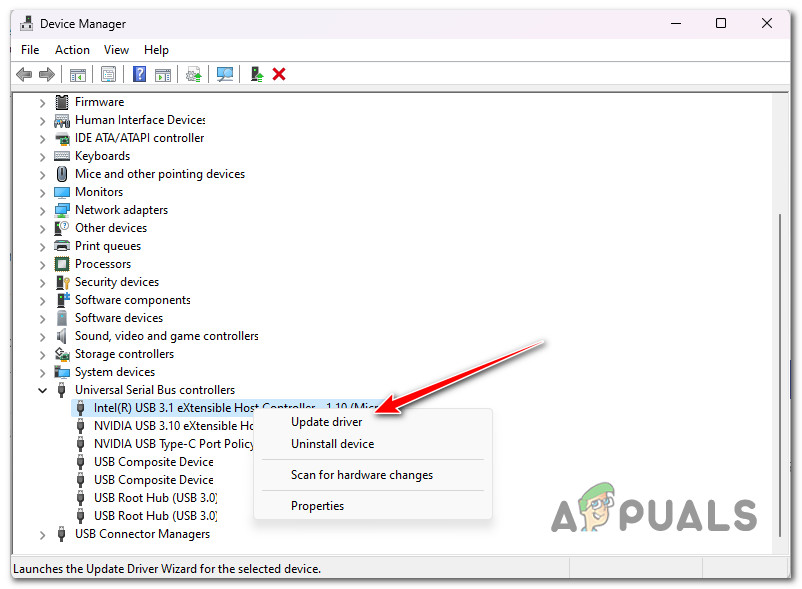Click the Device Manager title bar icon
802x589 pixels.
coord(27,24)
